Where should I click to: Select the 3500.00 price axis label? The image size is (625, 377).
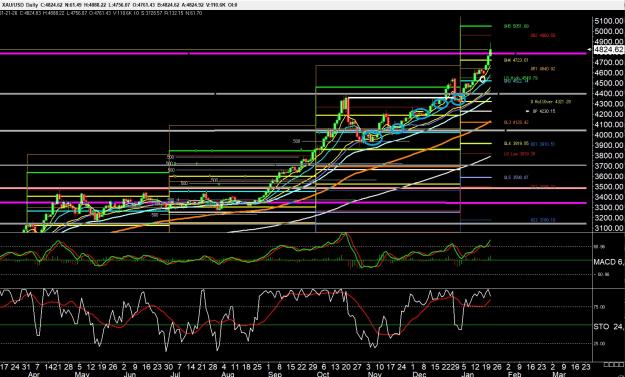click(608, 187)
